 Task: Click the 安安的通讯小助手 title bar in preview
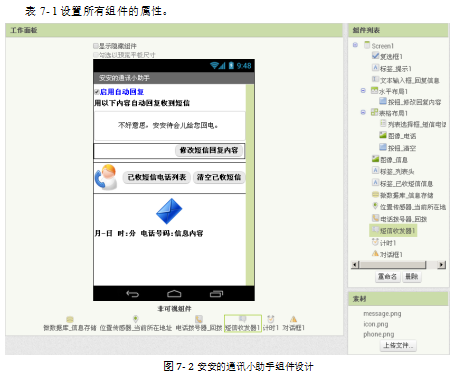tap(174, 78)
